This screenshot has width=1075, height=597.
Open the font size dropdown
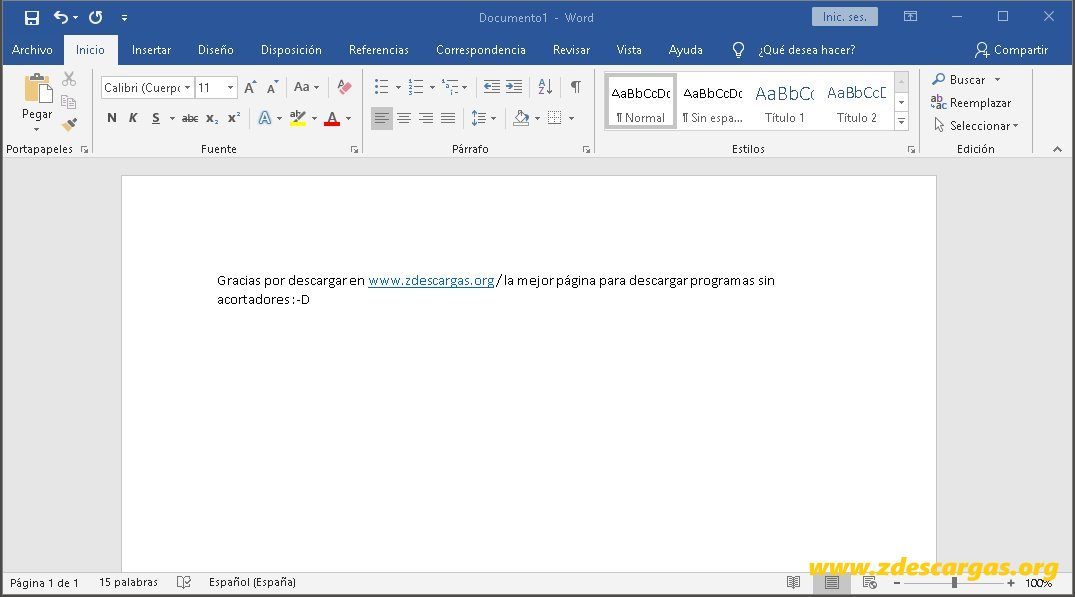point(230,87)
